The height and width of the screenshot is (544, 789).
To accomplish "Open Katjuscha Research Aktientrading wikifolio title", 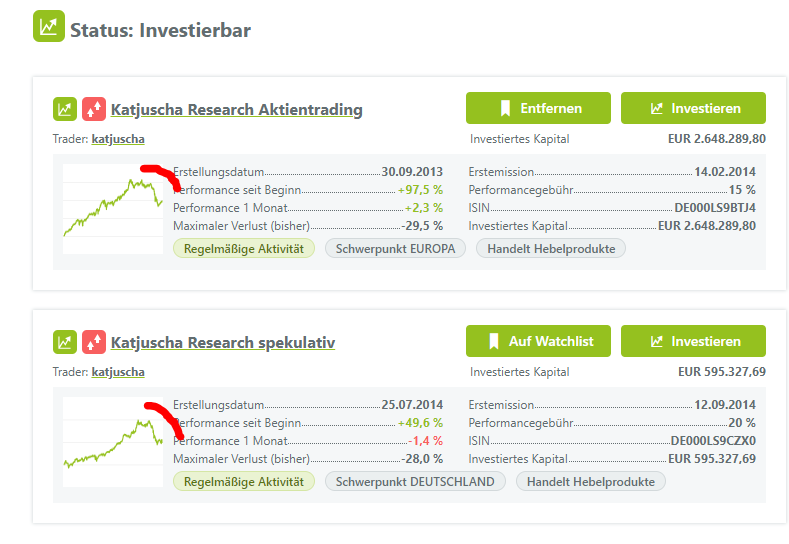I will point(236,109).
